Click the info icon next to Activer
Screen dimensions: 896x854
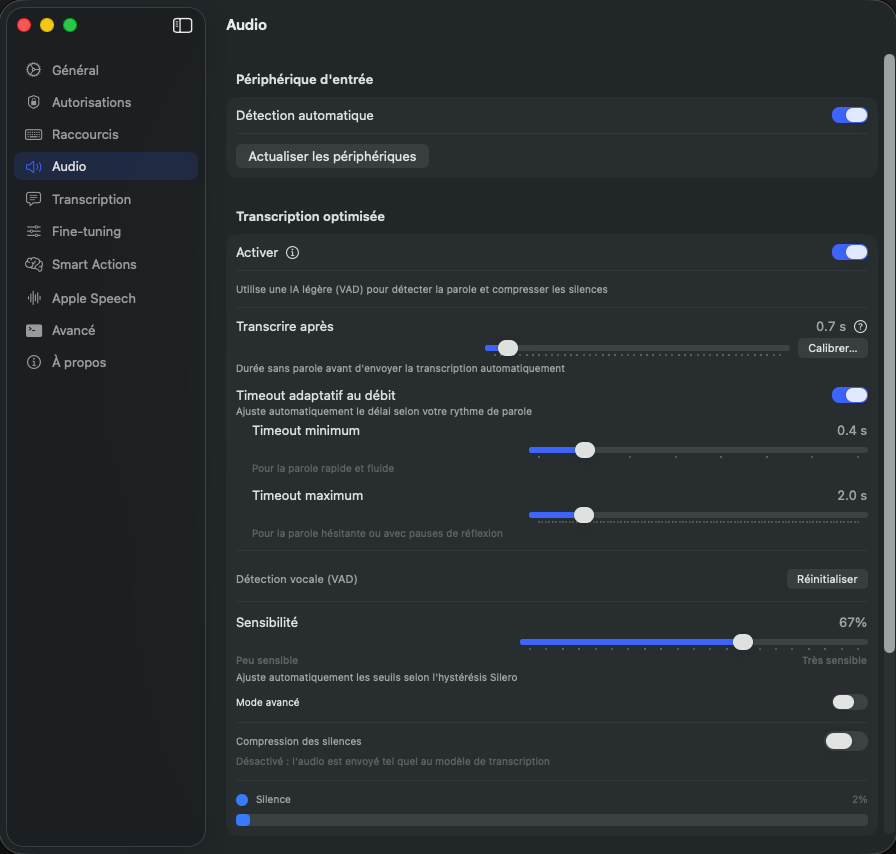coord(292,252)
